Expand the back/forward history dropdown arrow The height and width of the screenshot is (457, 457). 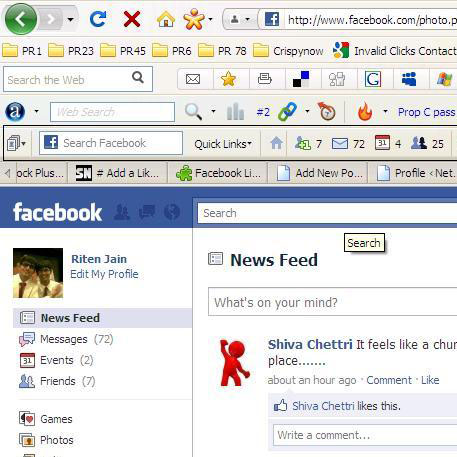70,19
